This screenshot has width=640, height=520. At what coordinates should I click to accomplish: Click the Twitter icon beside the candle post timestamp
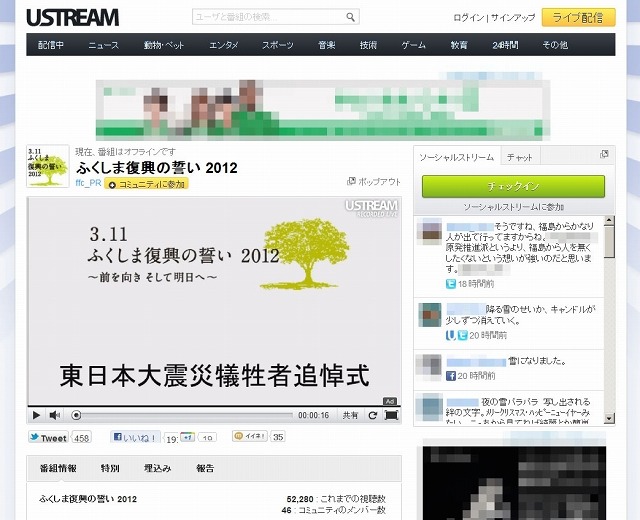point(462,335)
